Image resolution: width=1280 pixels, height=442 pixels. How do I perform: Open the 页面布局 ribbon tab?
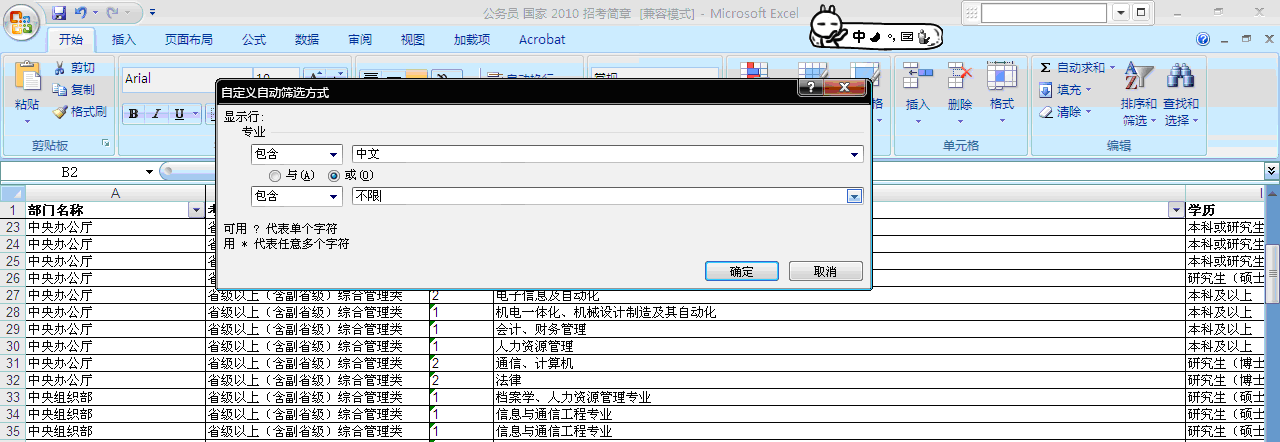(189, 40)
